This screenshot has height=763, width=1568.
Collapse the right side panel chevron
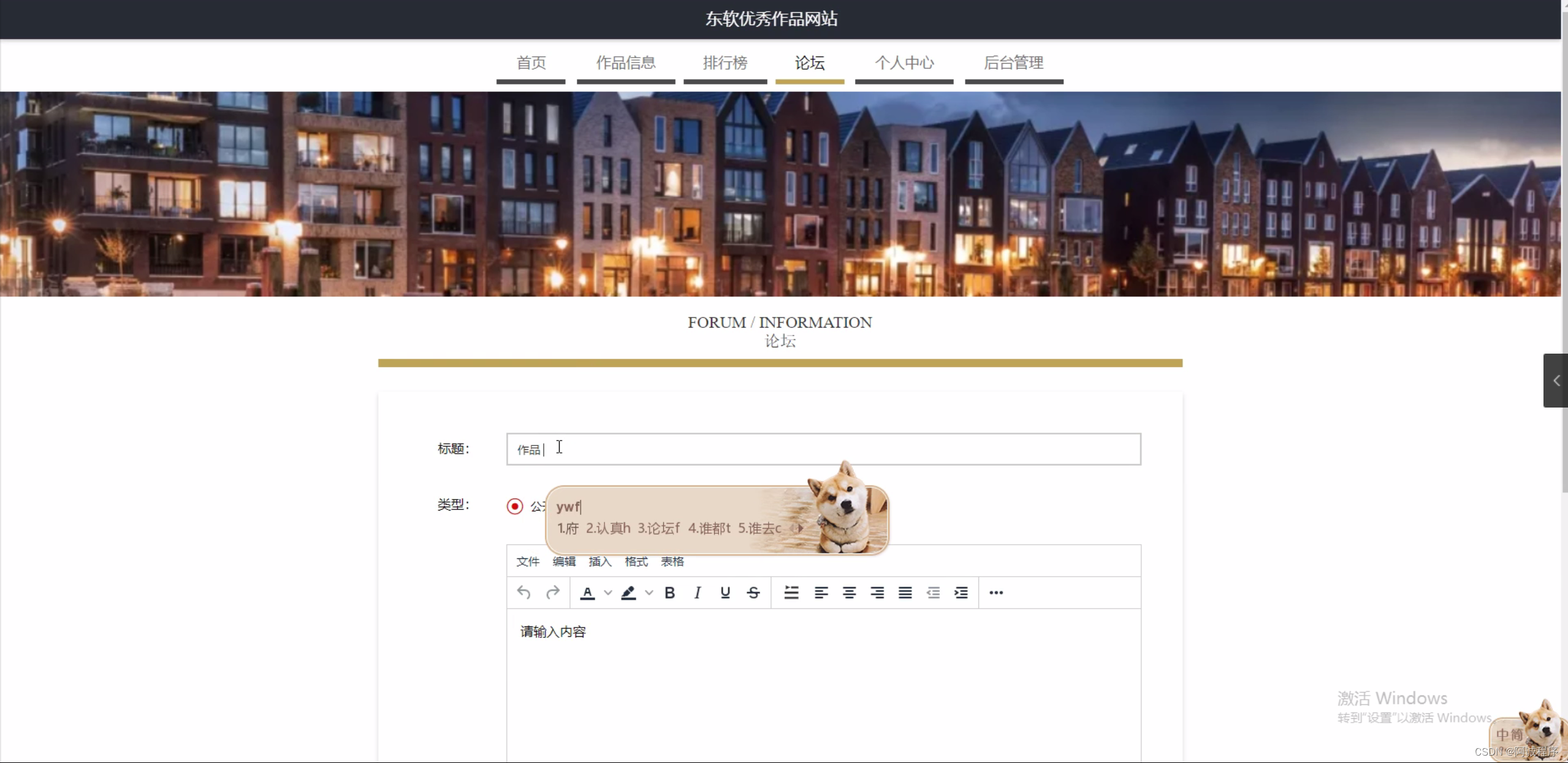pos(1556,381)
